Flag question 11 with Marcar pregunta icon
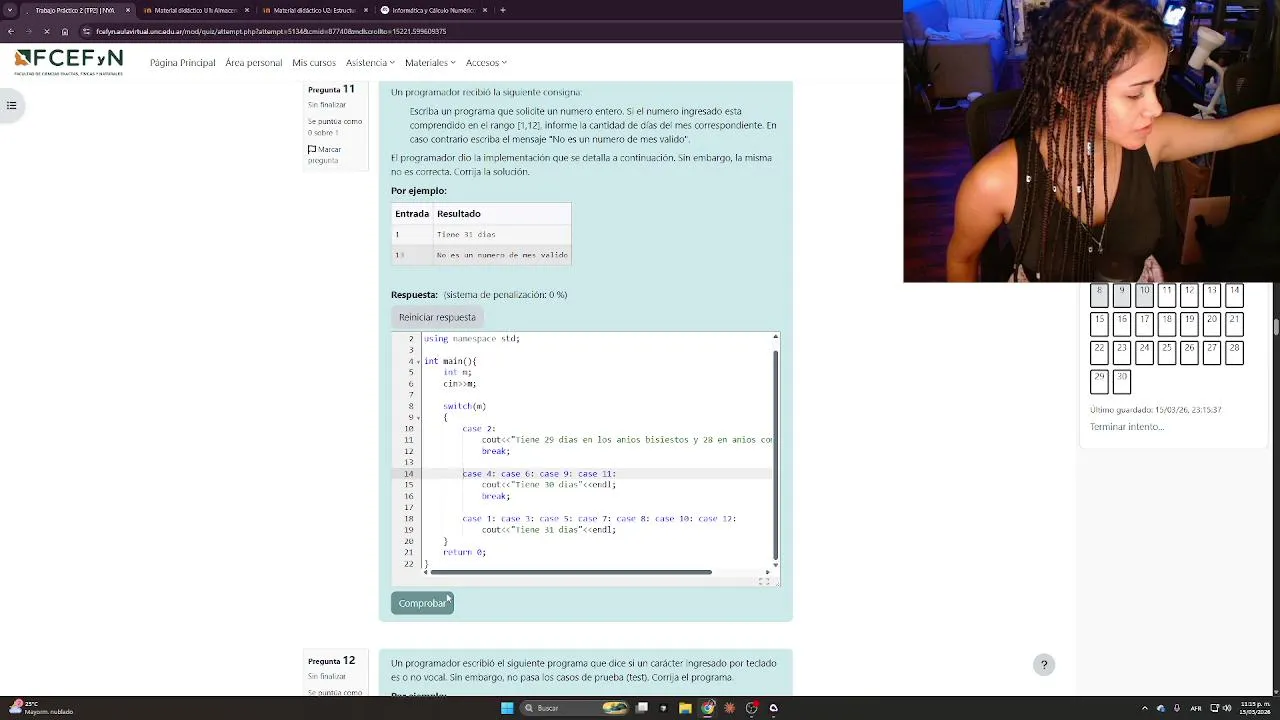The width and height of the screenshot is (1280, 720). (x=312, y=150)
